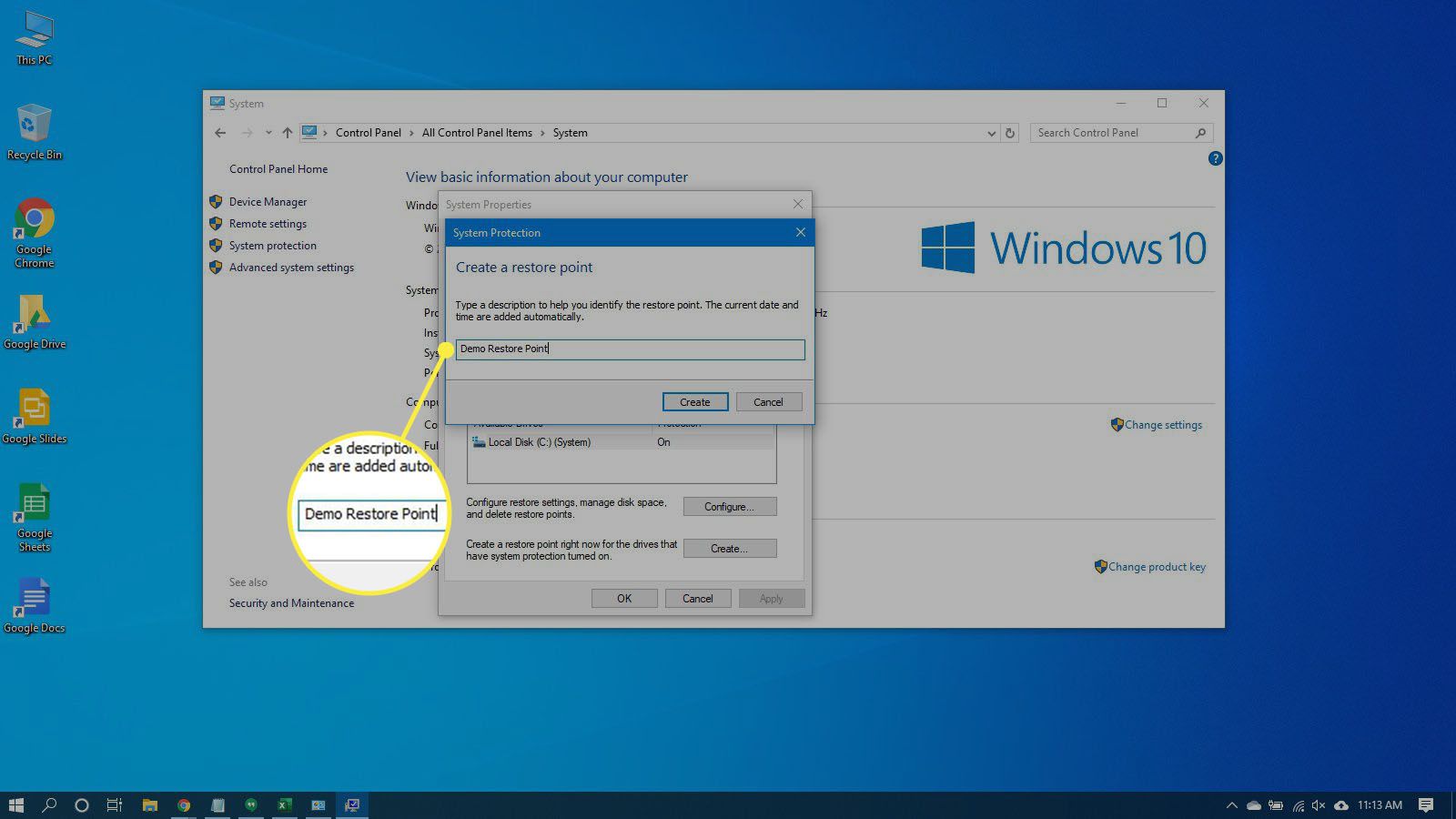
Task: Open the Wi-Fi network tray icon
Action: coord(1298,804)
